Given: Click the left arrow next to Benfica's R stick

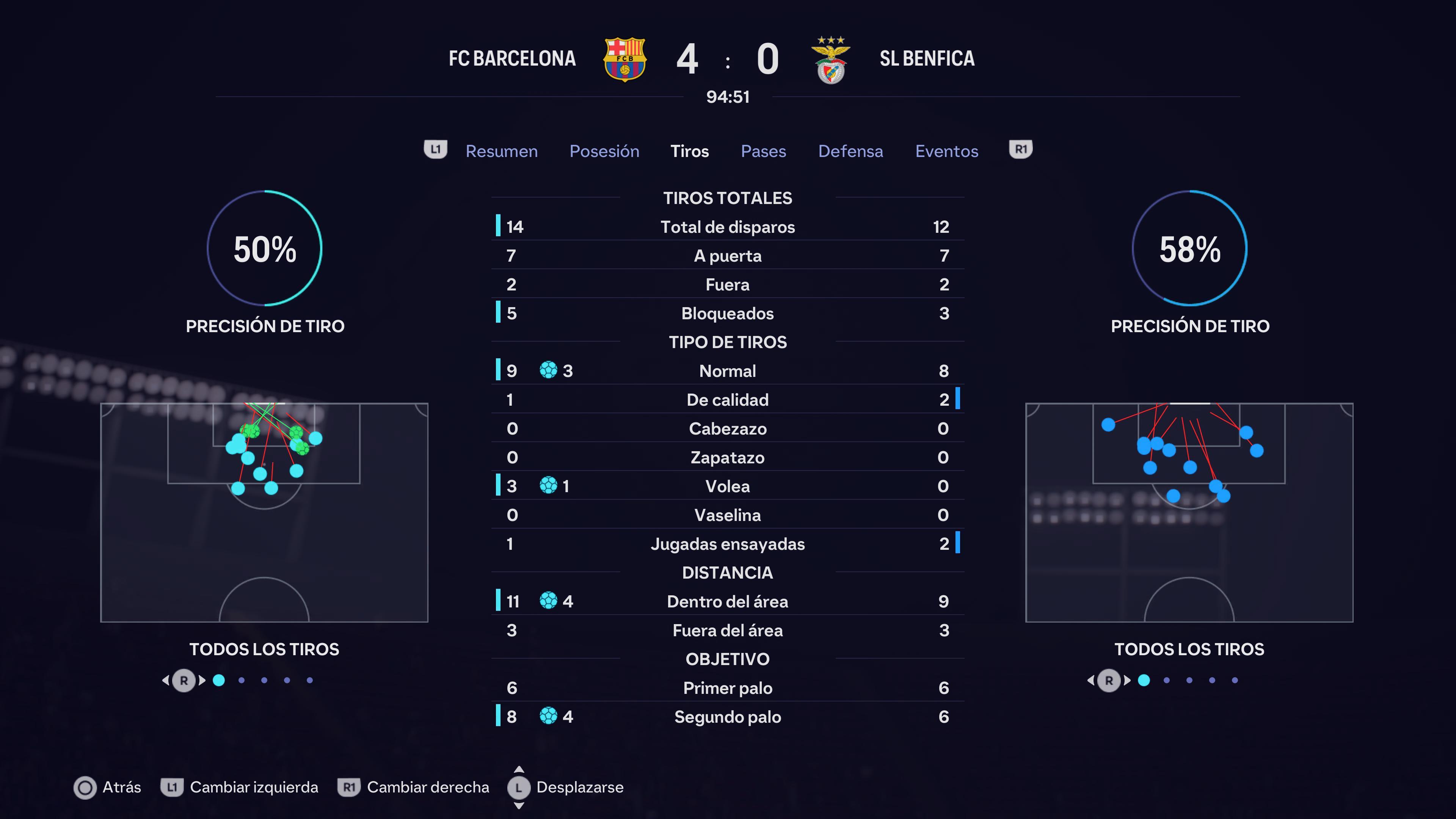Looking at the screenshot, I should 1091,681.
